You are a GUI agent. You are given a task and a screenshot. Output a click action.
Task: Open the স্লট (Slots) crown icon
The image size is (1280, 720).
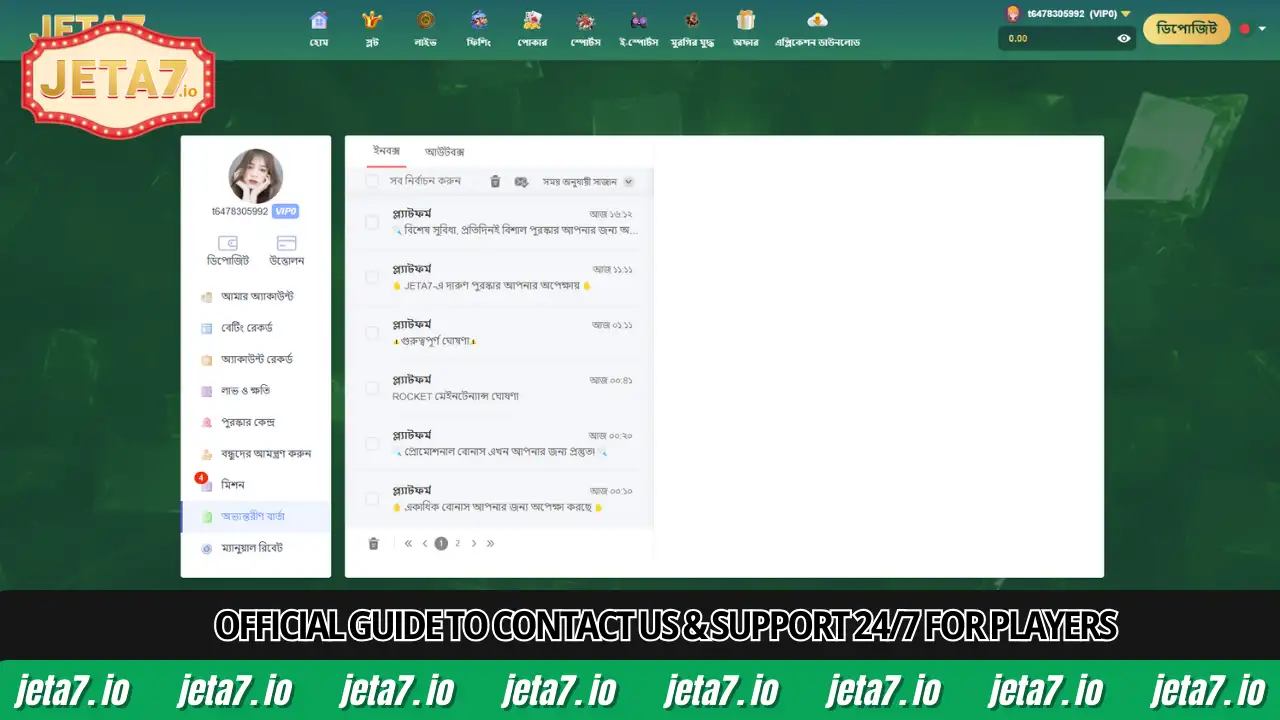pyautogui.click(x=372, y=20)
